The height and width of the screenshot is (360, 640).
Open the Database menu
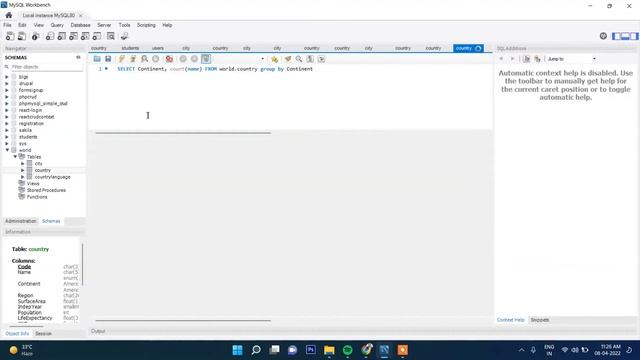[x=80, y=25]
